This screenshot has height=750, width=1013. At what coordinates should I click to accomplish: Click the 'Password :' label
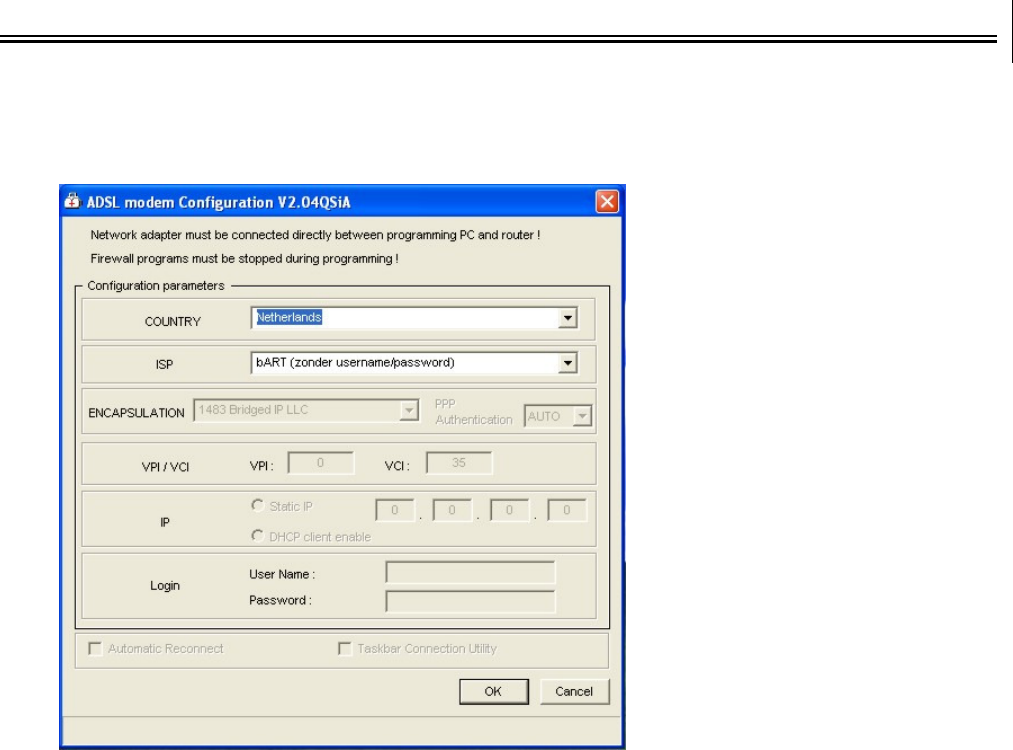[x=280, y=600]
